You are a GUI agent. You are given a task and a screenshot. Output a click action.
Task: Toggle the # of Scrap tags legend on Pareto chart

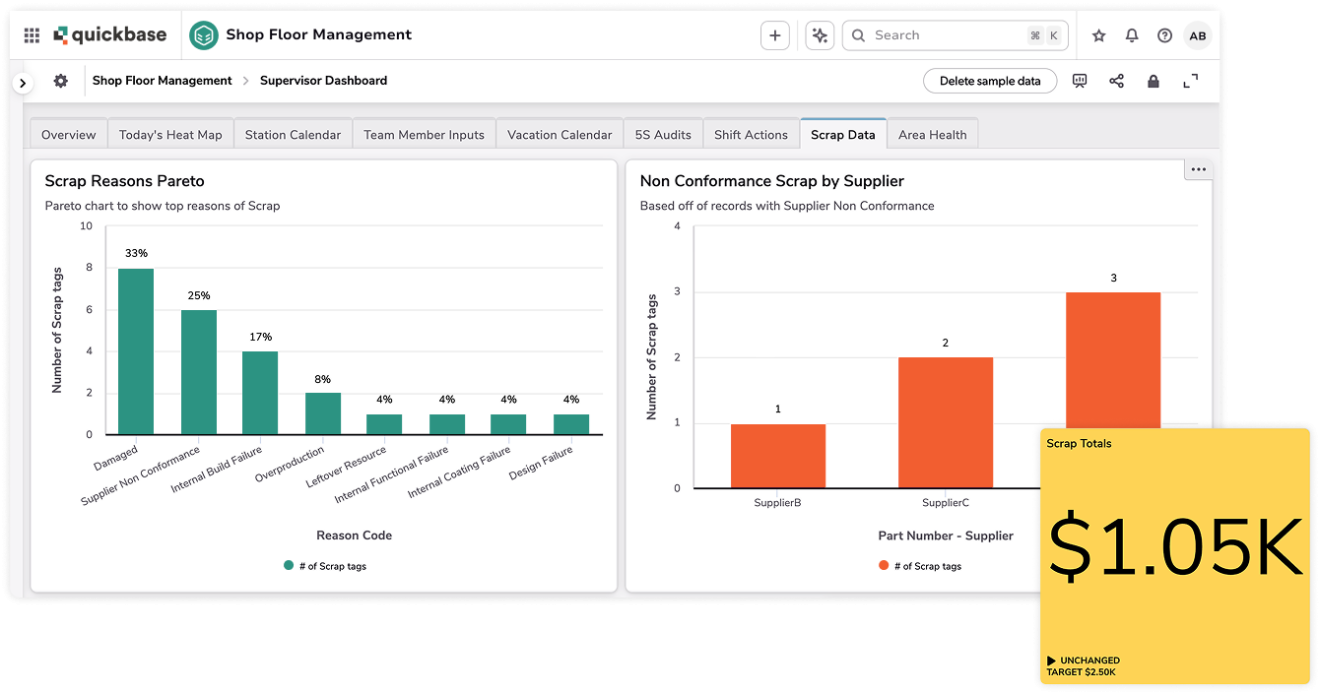pos(324,565)
